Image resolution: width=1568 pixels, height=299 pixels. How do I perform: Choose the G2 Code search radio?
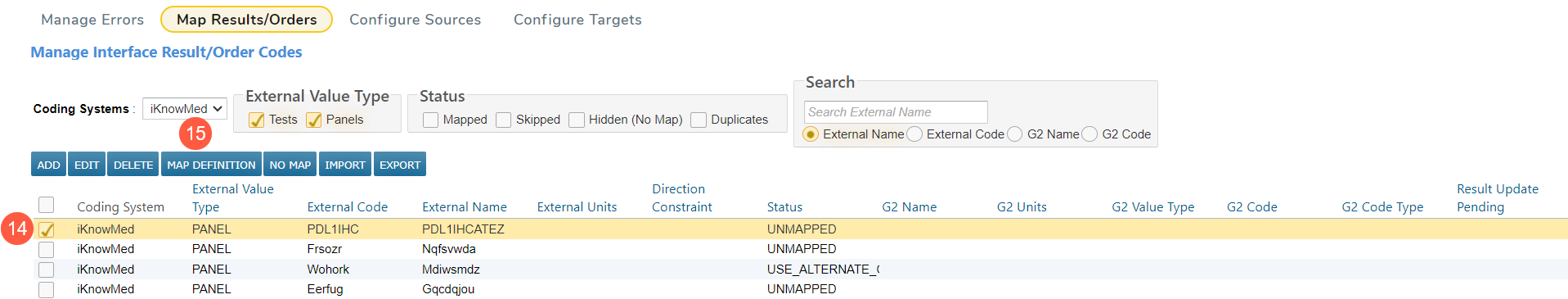coord(1090,134)
